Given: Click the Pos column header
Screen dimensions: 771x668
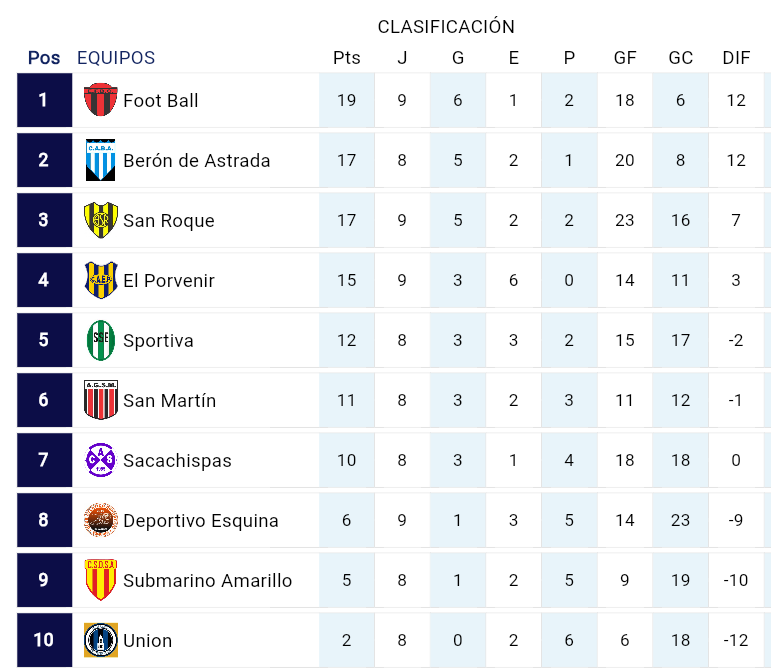Looking at the screenshot, I should [x=44, y=58].
